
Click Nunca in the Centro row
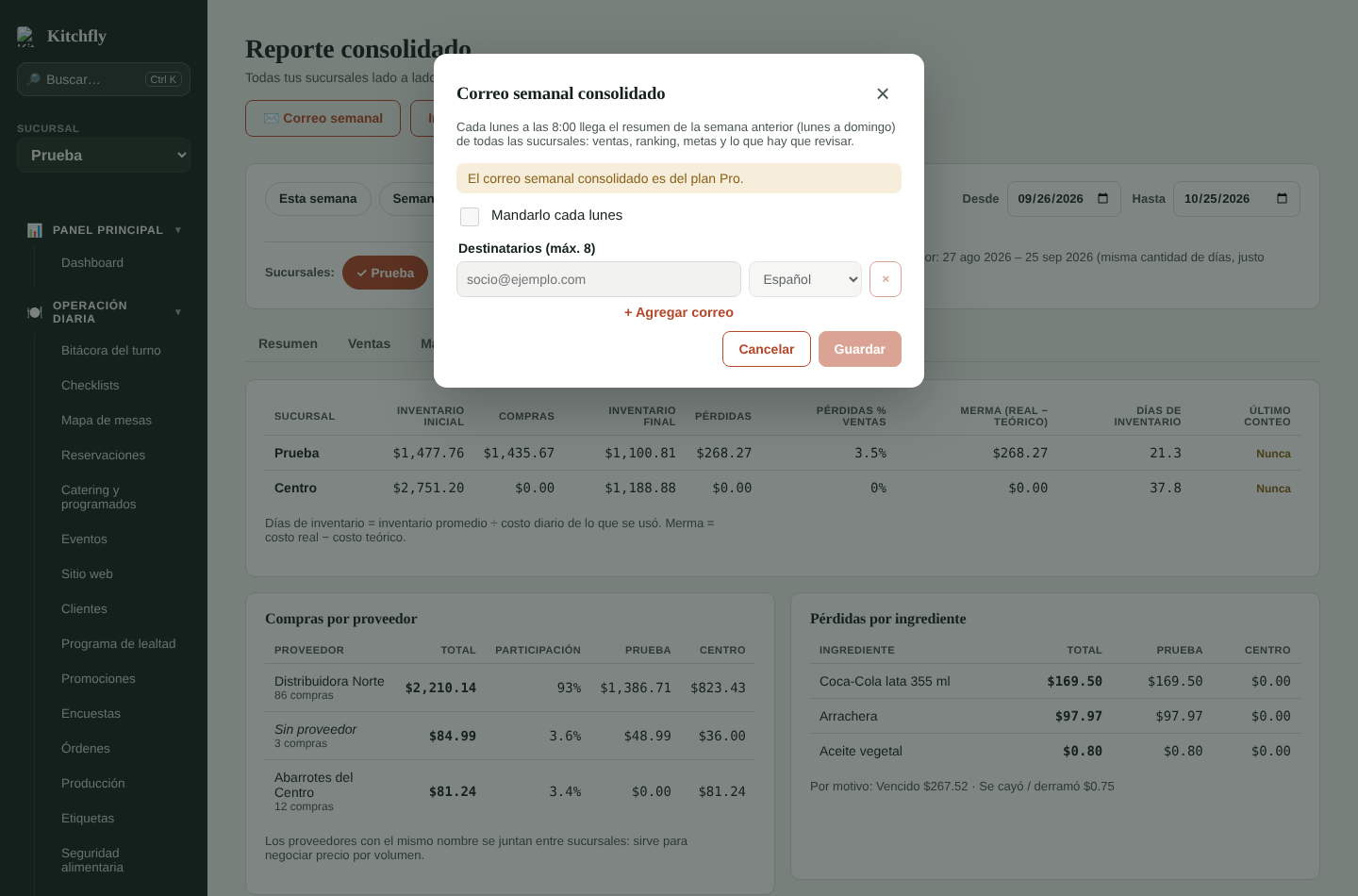[1273, 489]
